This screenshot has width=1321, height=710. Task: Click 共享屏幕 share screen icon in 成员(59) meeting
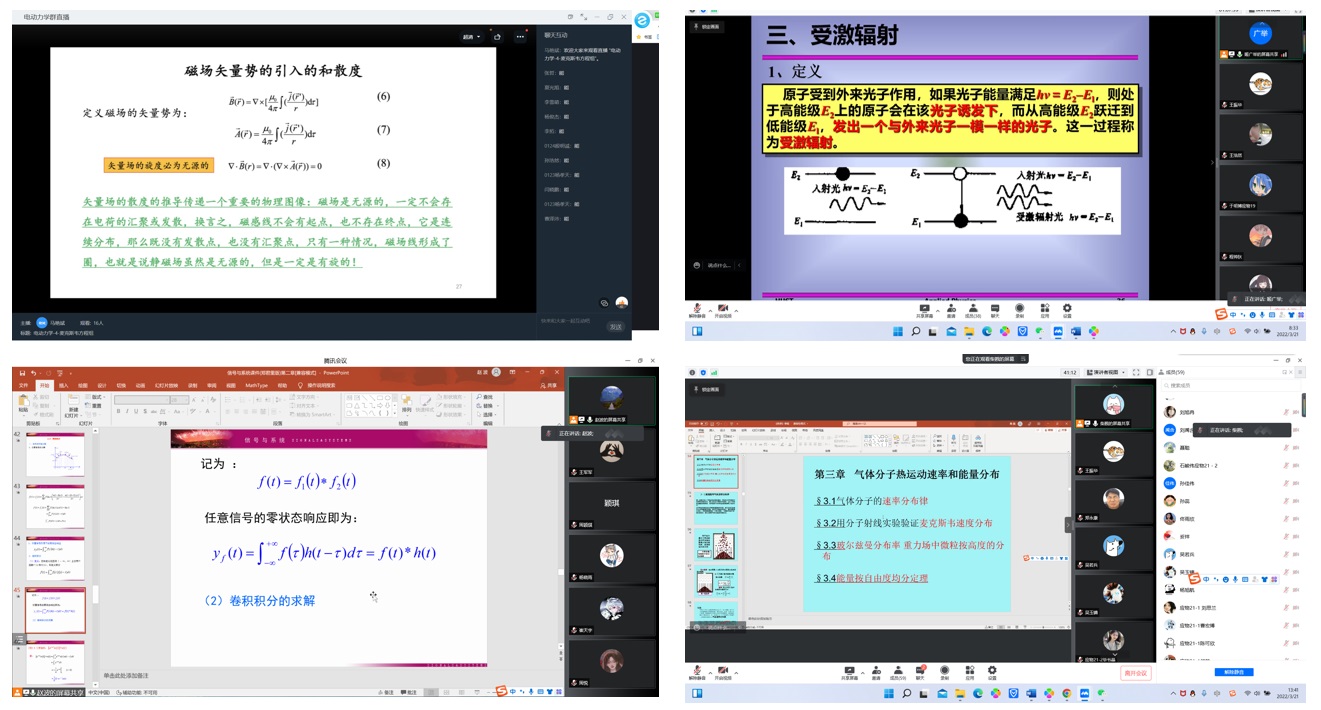pos(850,669)
